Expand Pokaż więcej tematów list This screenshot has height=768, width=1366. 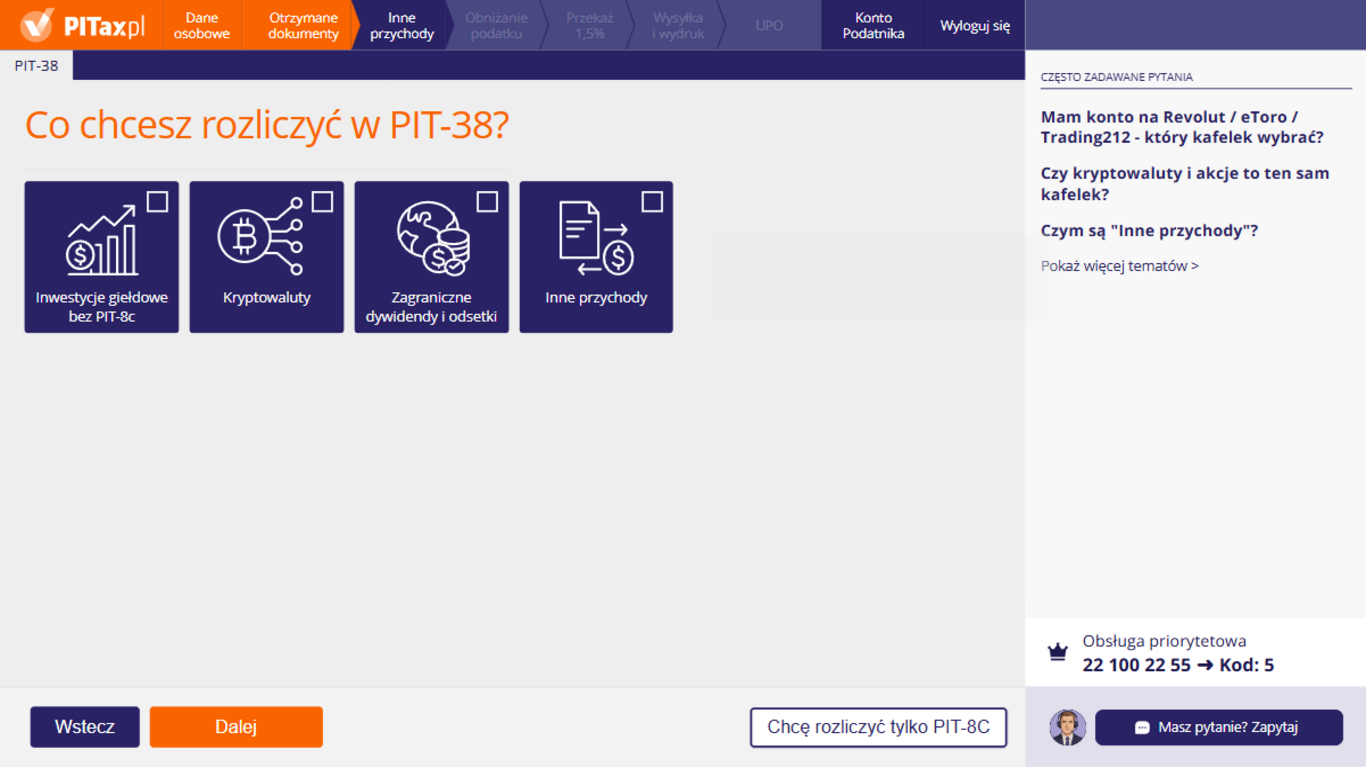tap(1119, 266)
